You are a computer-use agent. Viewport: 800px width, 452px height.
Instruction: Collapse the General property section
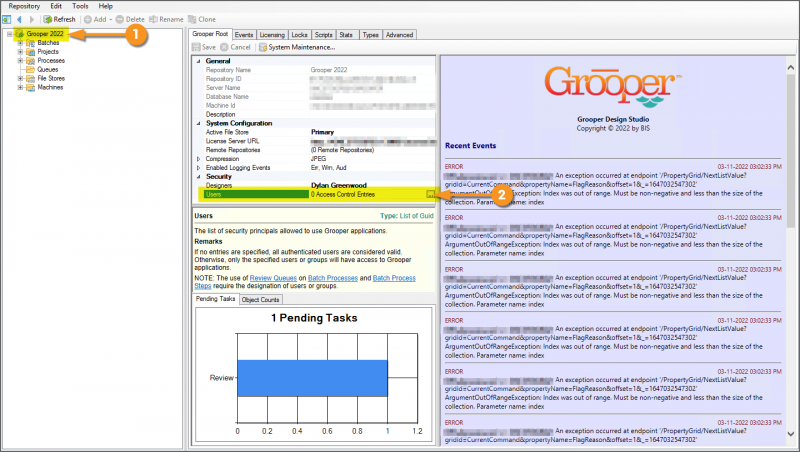(199, 61)
